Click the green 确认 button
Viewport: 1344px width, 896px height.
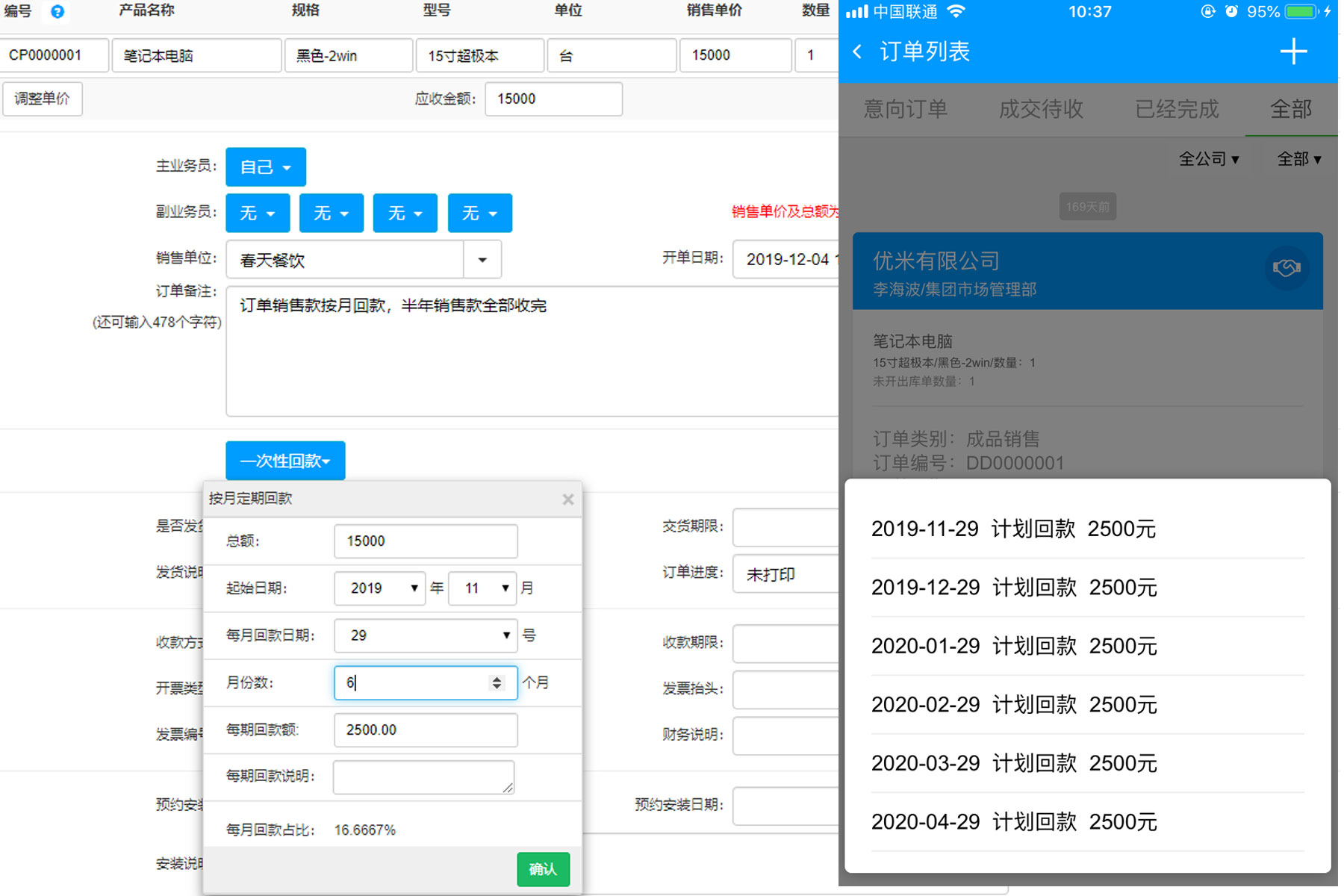tap(543, 869)
